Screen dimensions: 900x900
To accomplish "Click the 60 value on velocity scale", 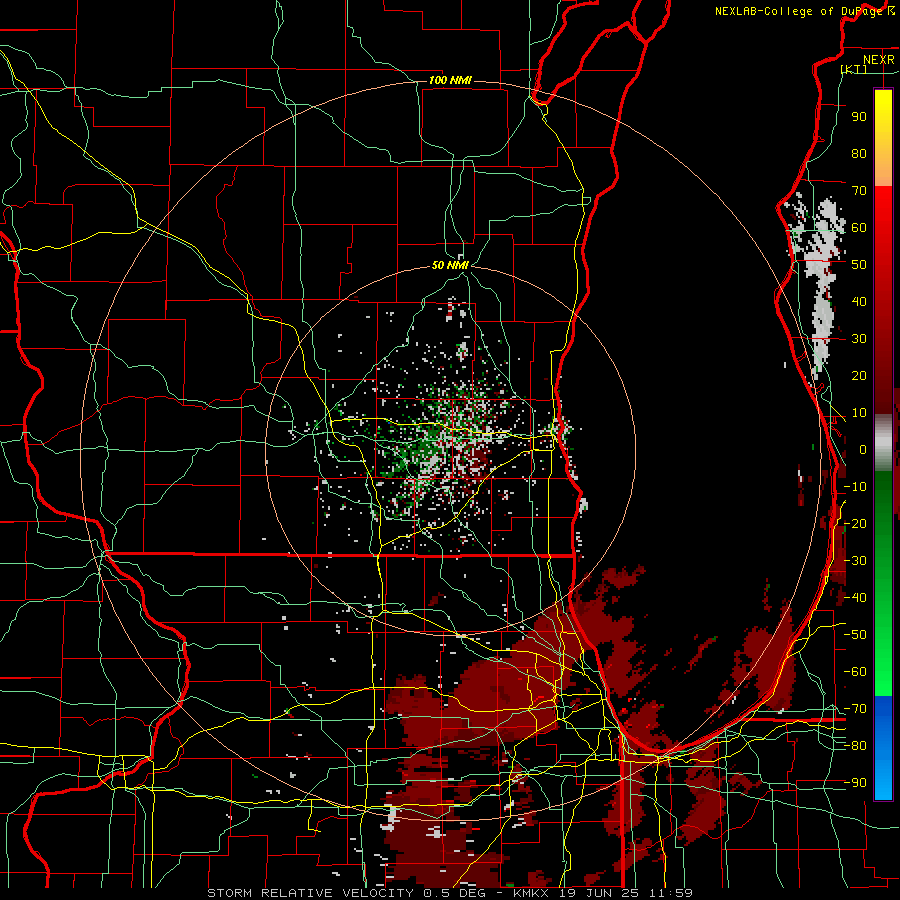I will point(859,227).
